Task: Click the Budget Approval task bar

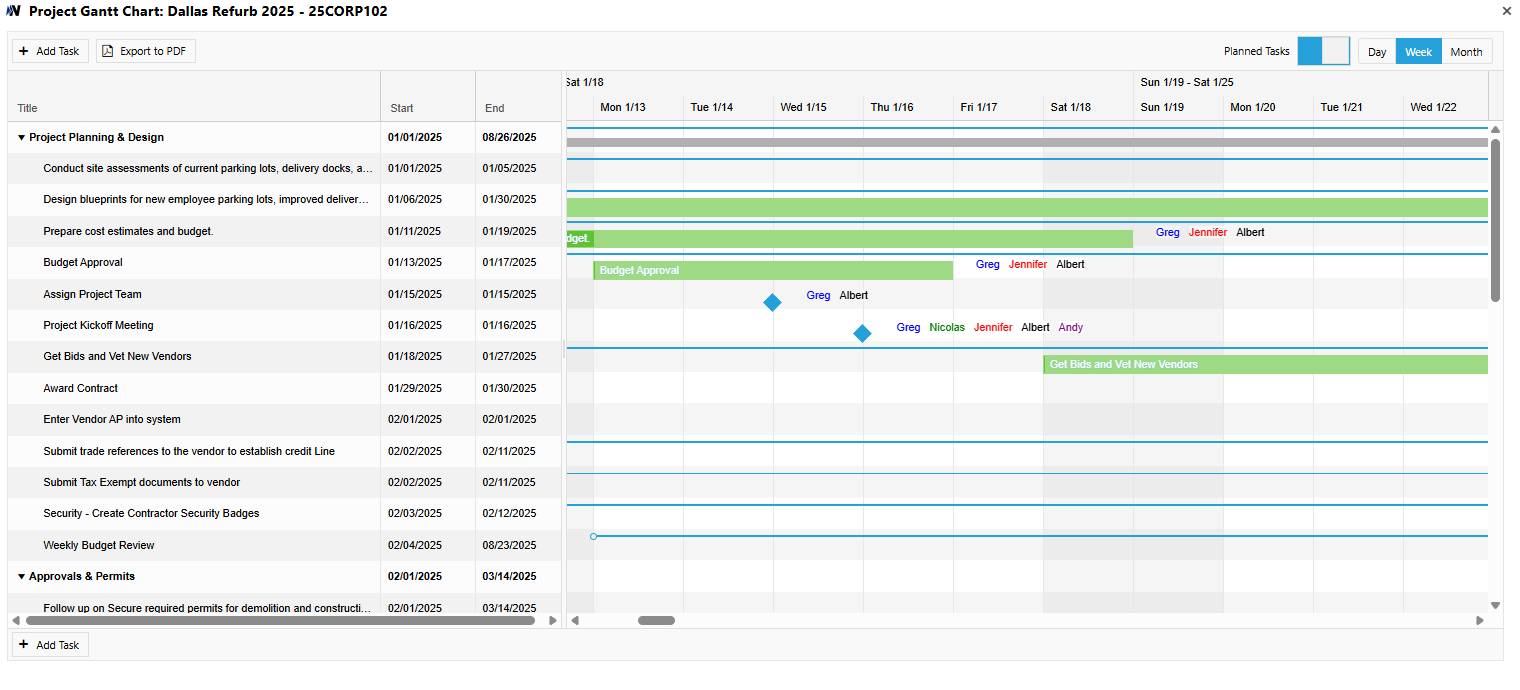Action: (772, 271)
